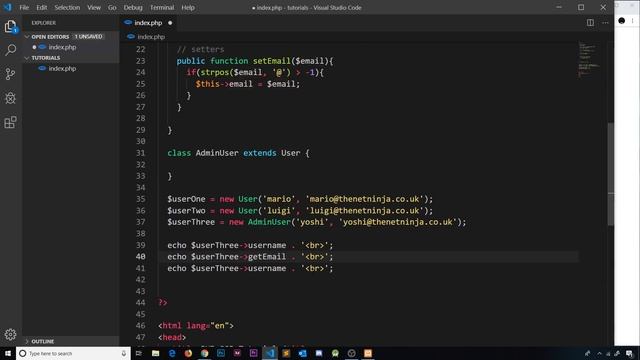Select index.php under Tutorials folder
The width and height of the screenshot is (640, 360).
[62, 69]
